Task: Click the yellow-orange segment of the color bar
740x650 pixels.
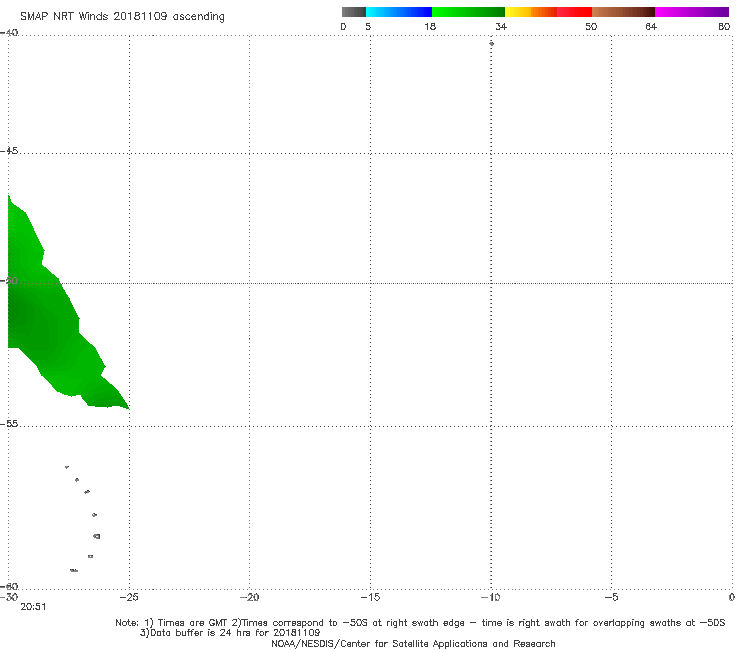Action: coord(530,12)
